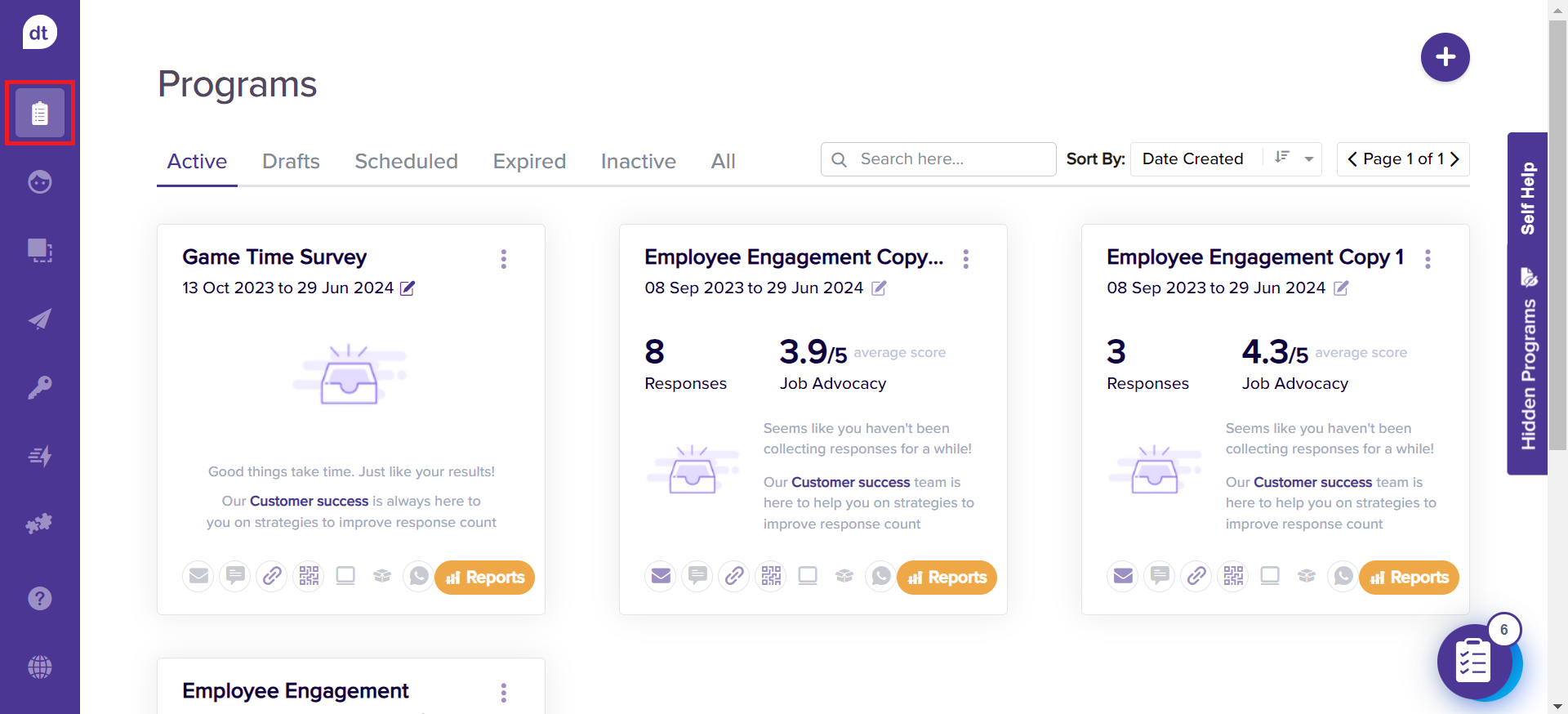
Task: Open three-dot menu on Employee Engagement Copy 1
Action: [1428, 259]
